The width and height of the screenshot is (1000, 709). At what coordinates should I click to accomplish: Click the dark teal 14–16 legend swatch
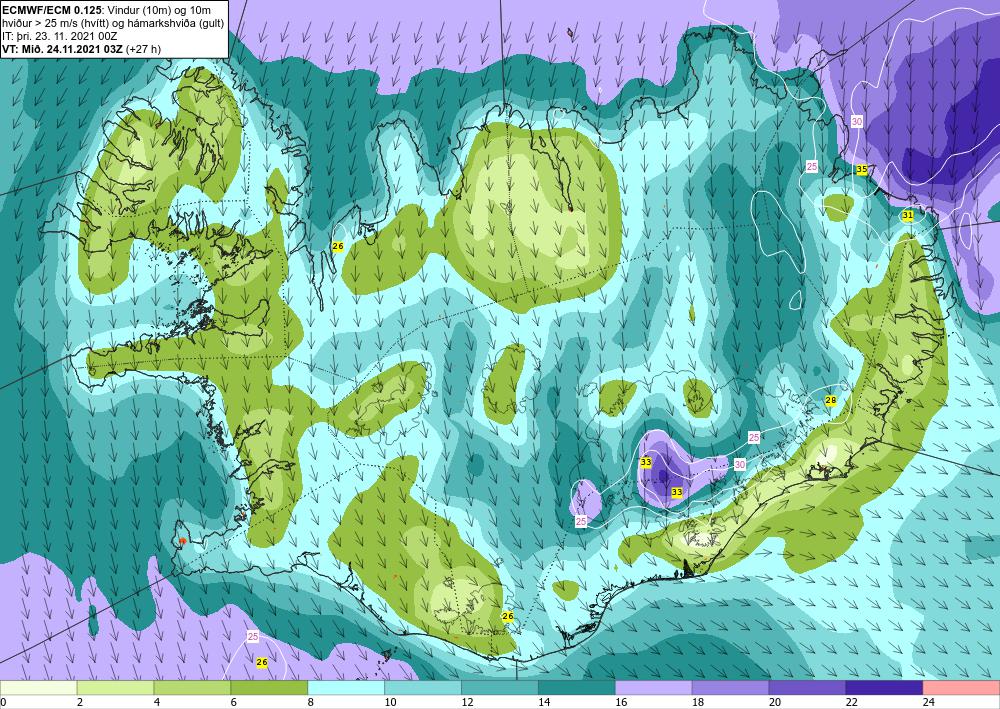tap(577, 688)
